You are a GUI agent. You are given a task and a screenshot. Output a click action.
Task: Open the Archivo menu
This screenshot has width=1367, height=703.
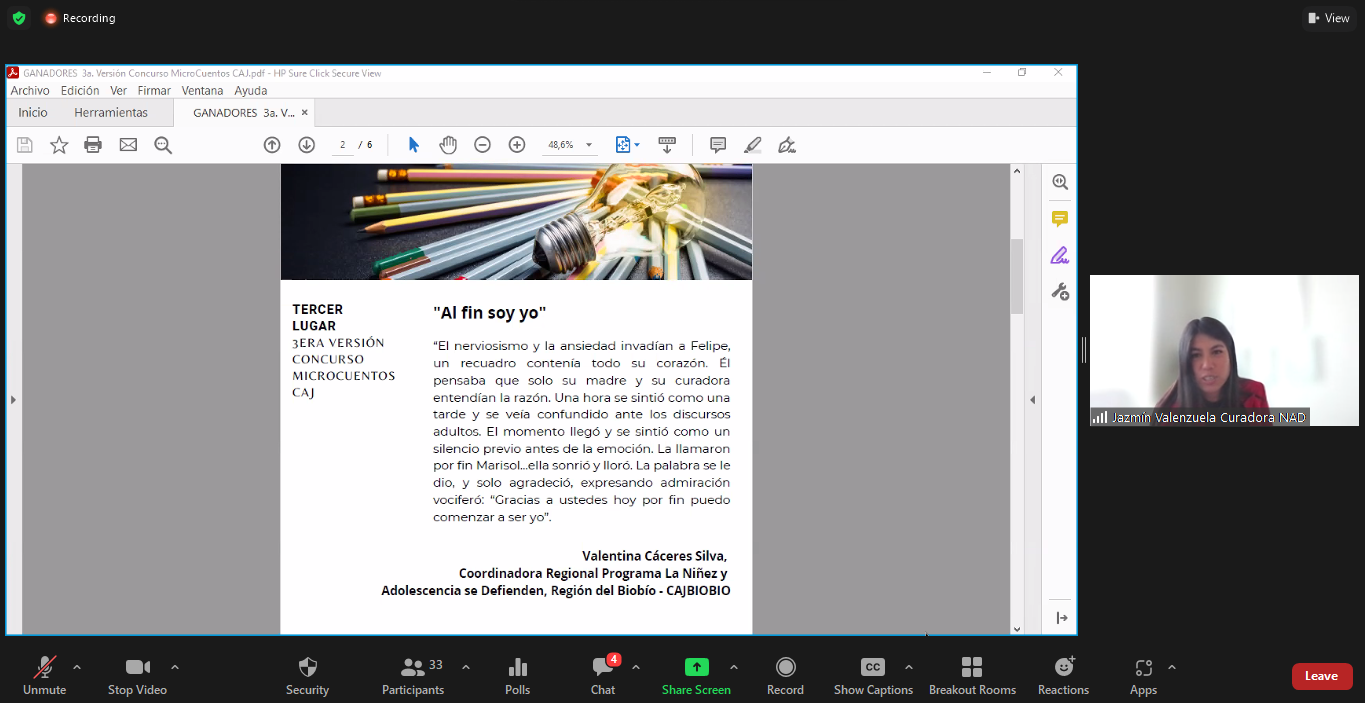30,90
